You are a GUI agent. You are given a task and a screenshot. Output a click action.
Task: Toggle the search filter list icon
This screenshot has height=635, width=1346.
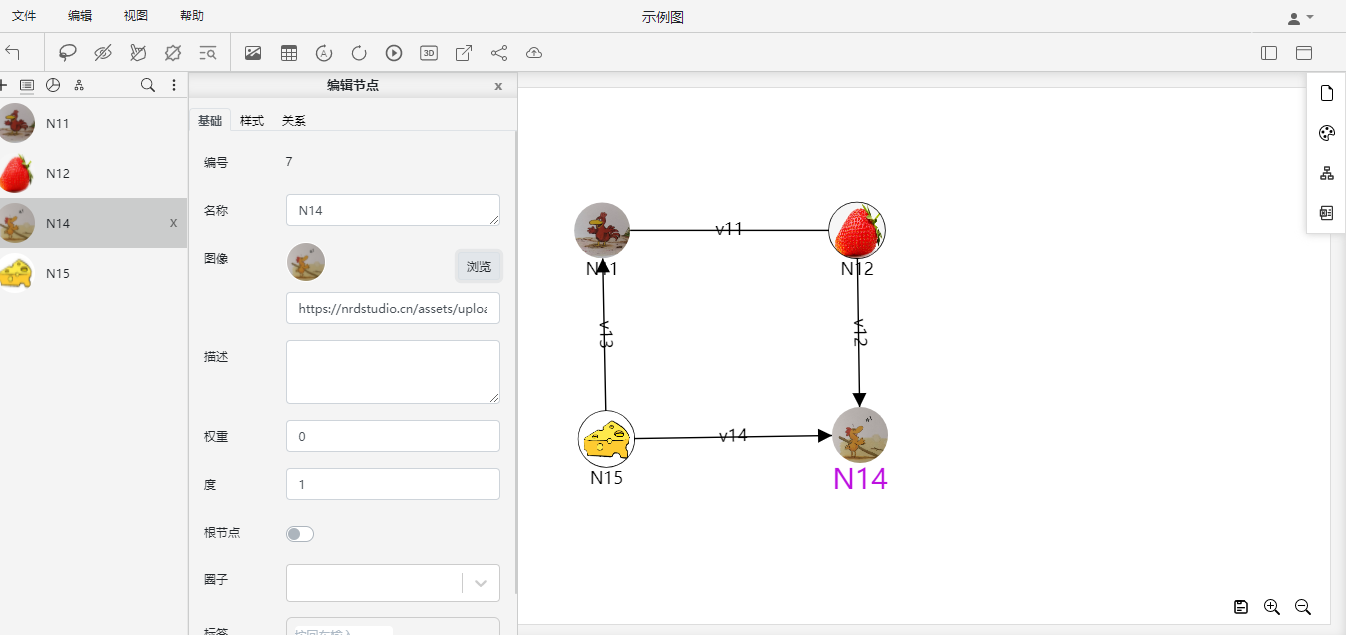(x=208, y=52)
